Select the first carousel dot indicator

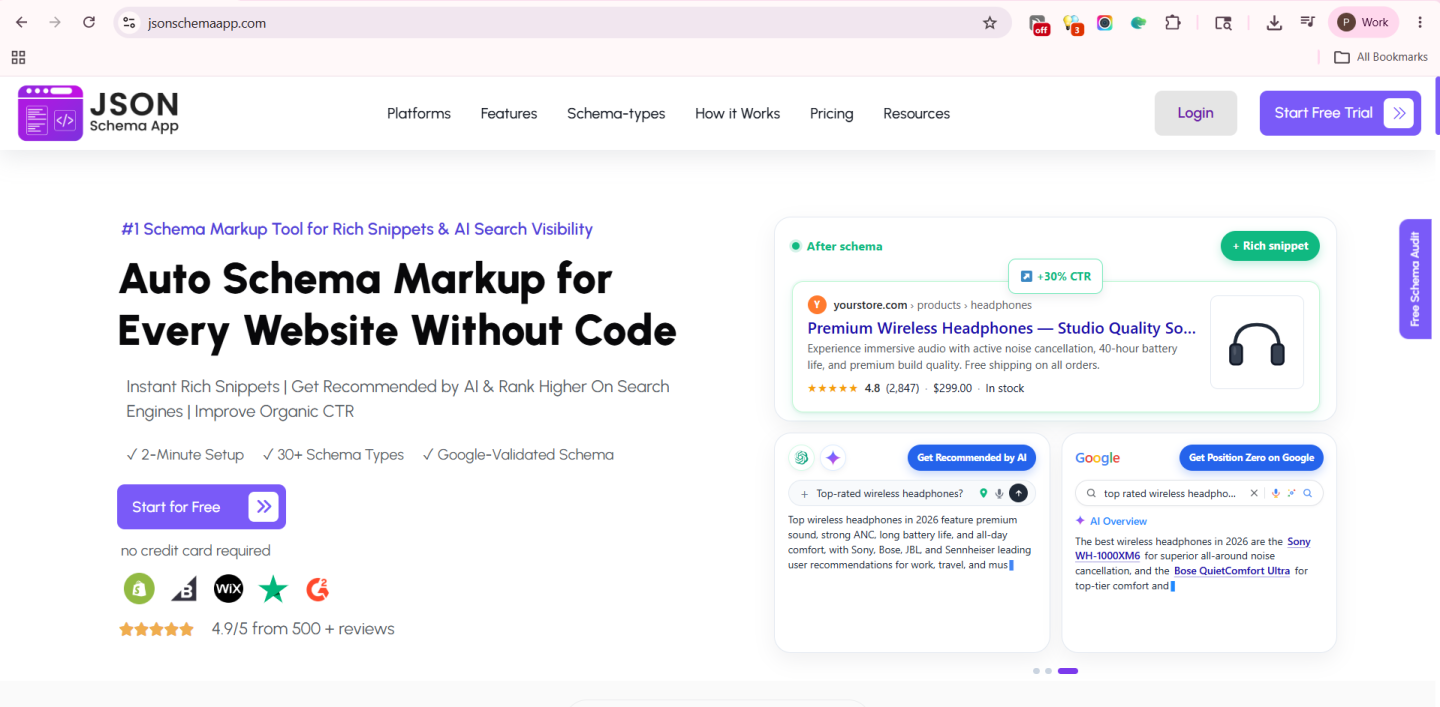coord(1036,671)
